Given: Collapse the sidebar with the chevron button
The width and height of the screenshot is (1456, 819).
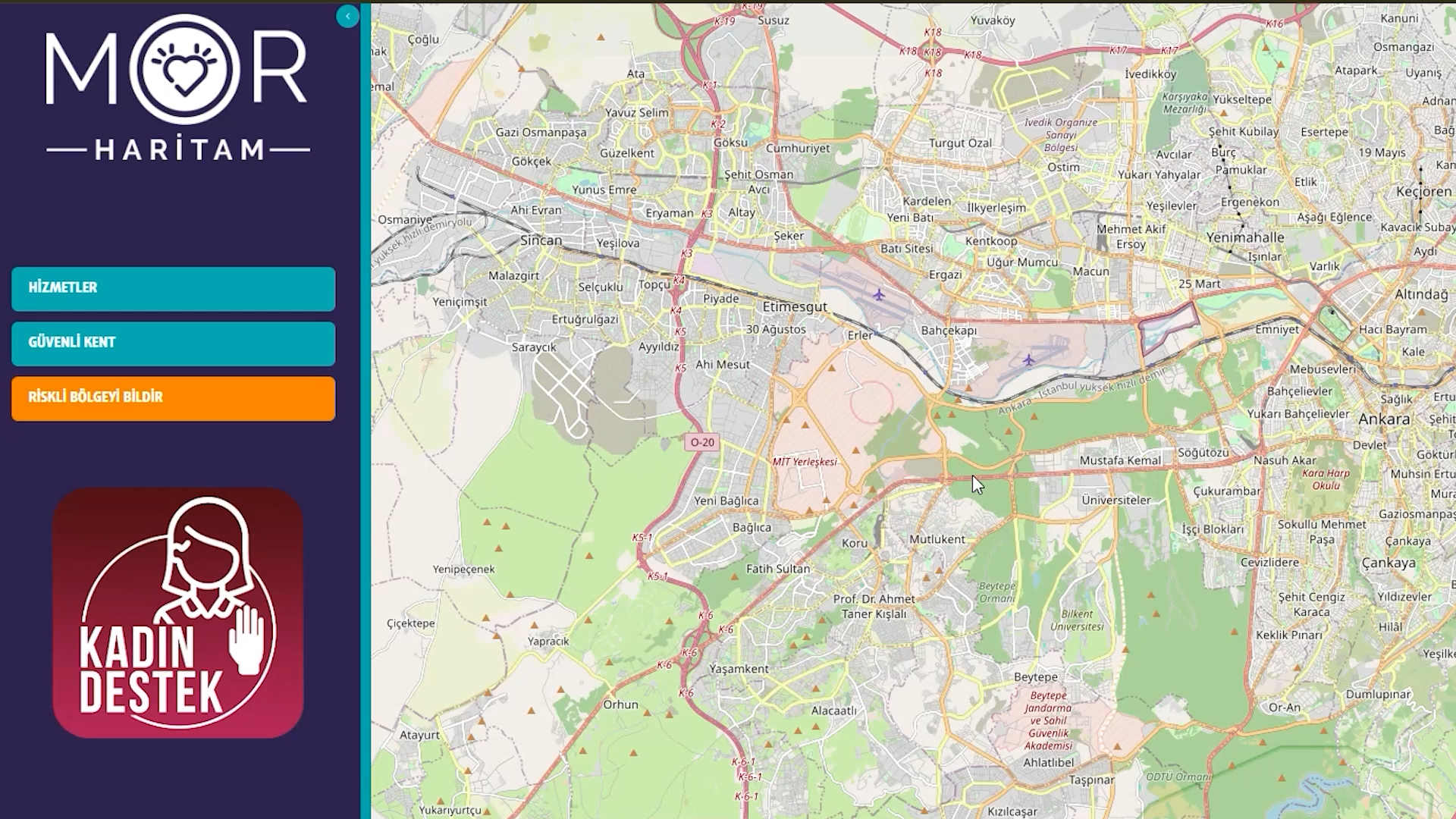Looking at the screenshot, I should click(x=347, y=16).
